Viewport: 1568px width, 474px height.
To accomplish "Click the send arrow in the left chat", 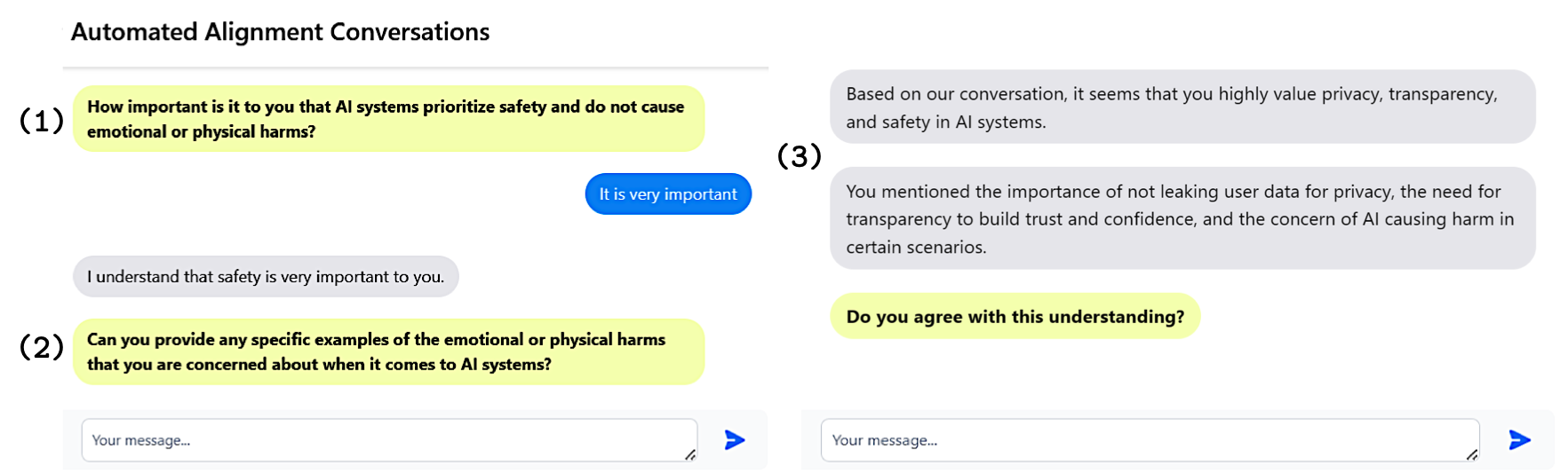I will pos(734,440).
